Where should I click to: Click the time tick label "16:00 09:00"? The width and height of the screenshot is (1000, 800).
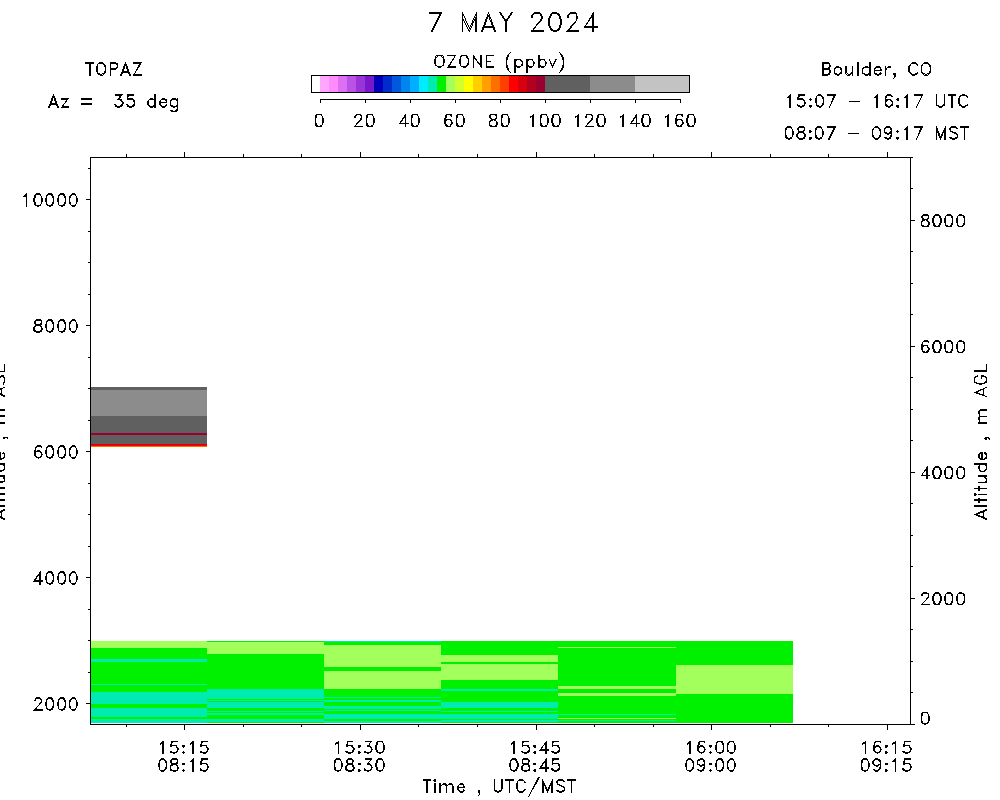[x=710, y=756]
